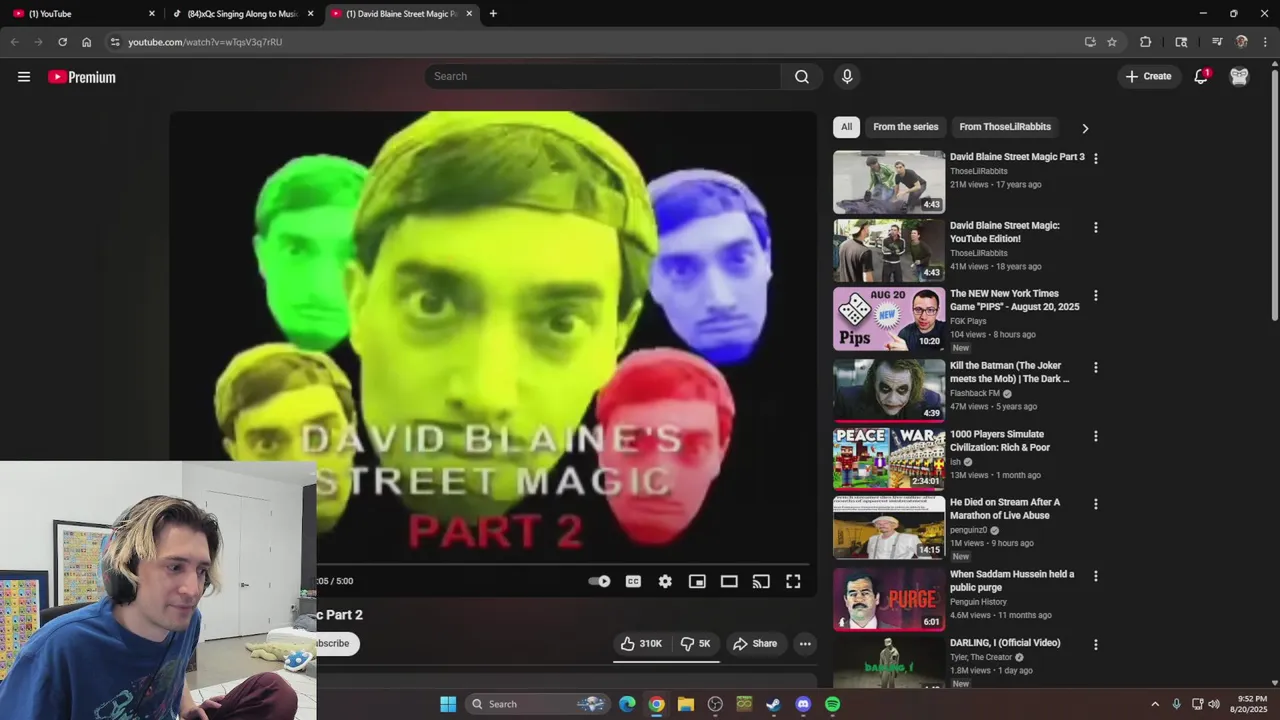Select the All filter chip

(x=846, y=127)
